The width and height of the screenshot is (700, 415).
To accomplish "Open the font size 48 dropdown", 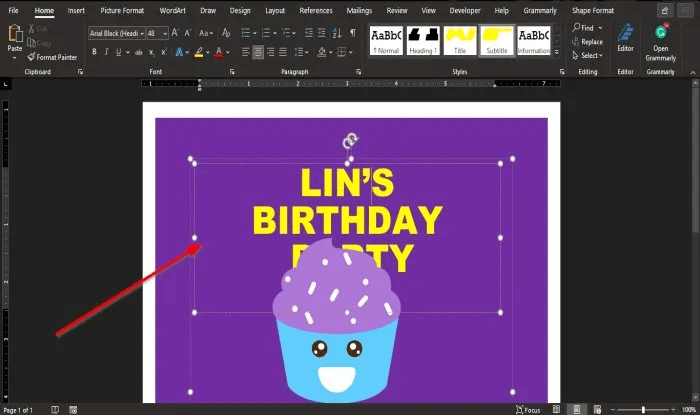I will coord(165,33).
